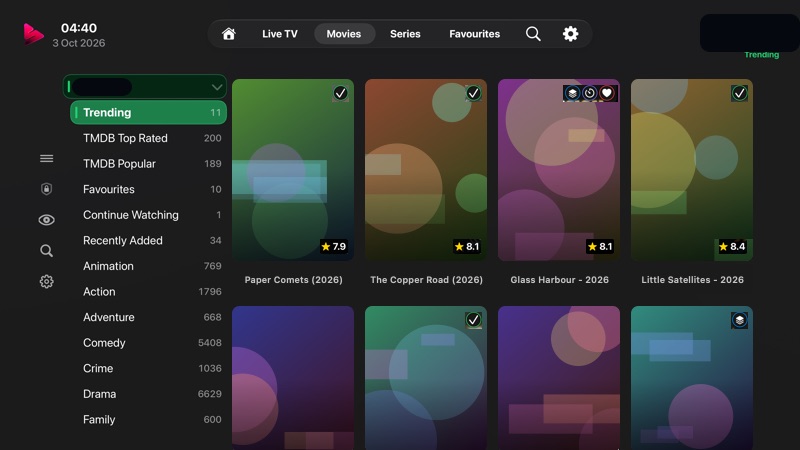Toggle watched checkmark on The Copper Road
800x450 pixels.
[x=473, y=93]
